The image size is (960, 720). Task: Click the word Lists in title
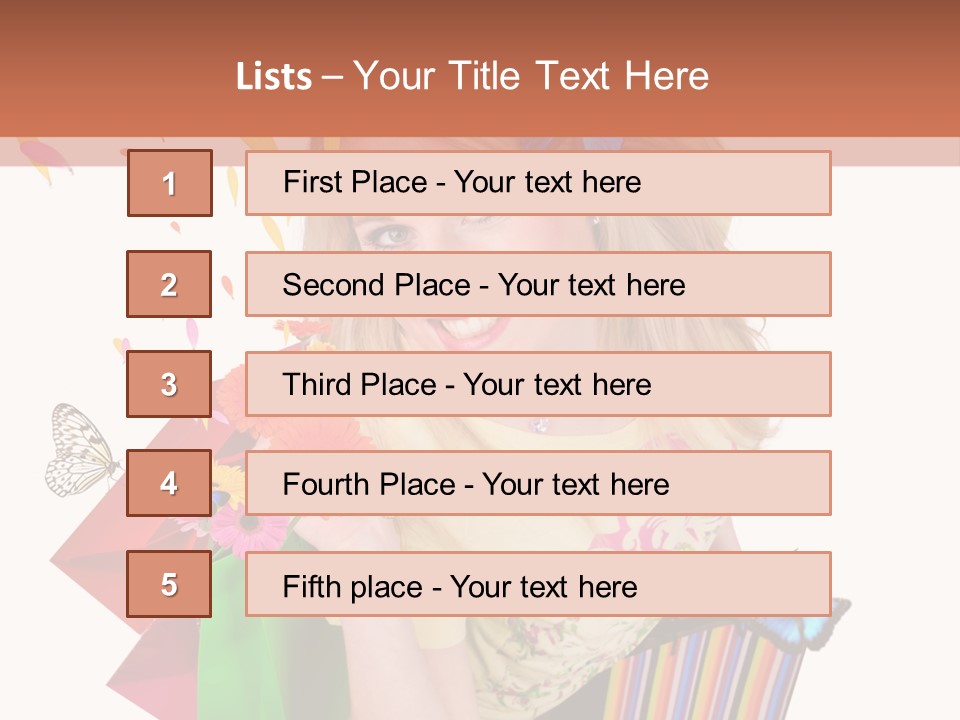tap(274, 77)
